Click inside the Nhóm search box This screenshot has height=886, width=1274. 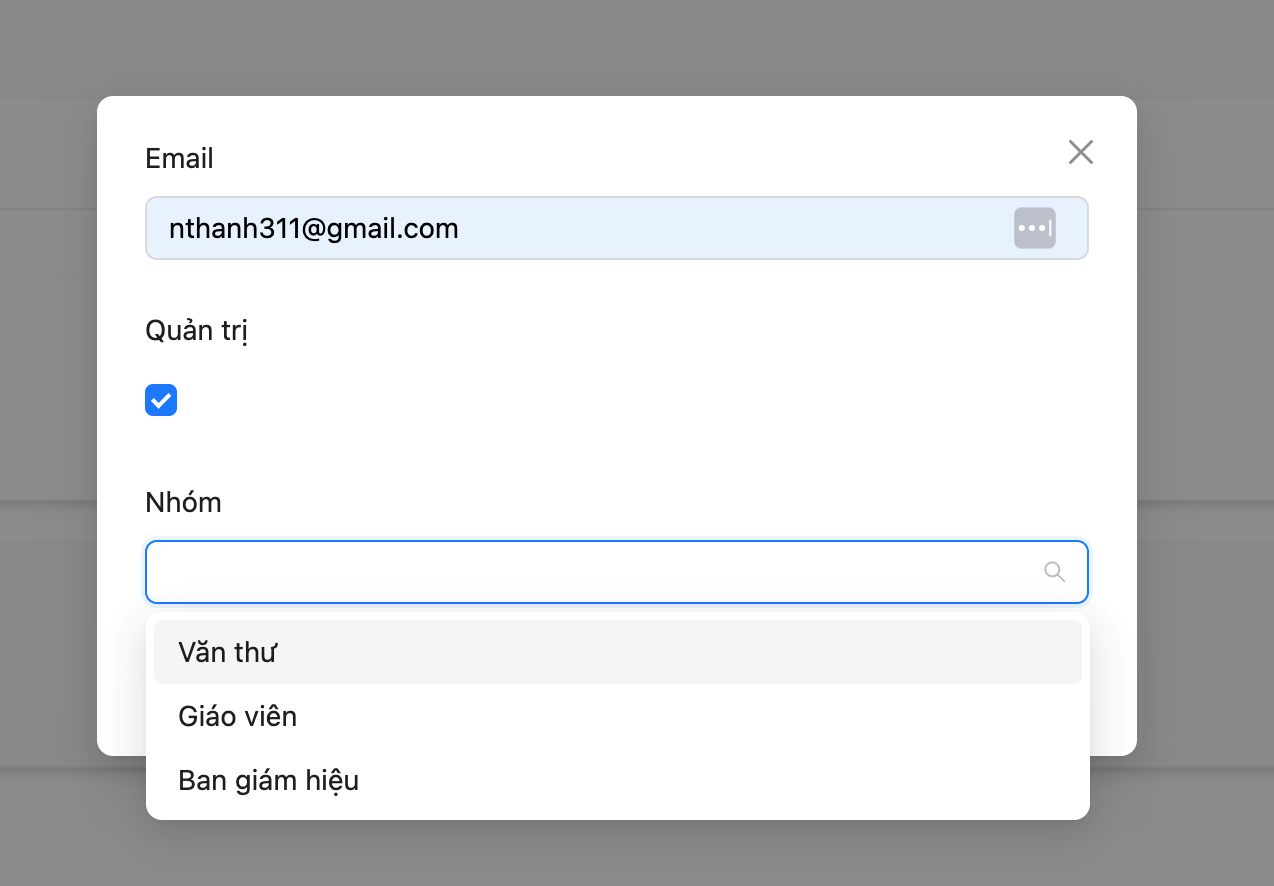click(x=590, y=572)
